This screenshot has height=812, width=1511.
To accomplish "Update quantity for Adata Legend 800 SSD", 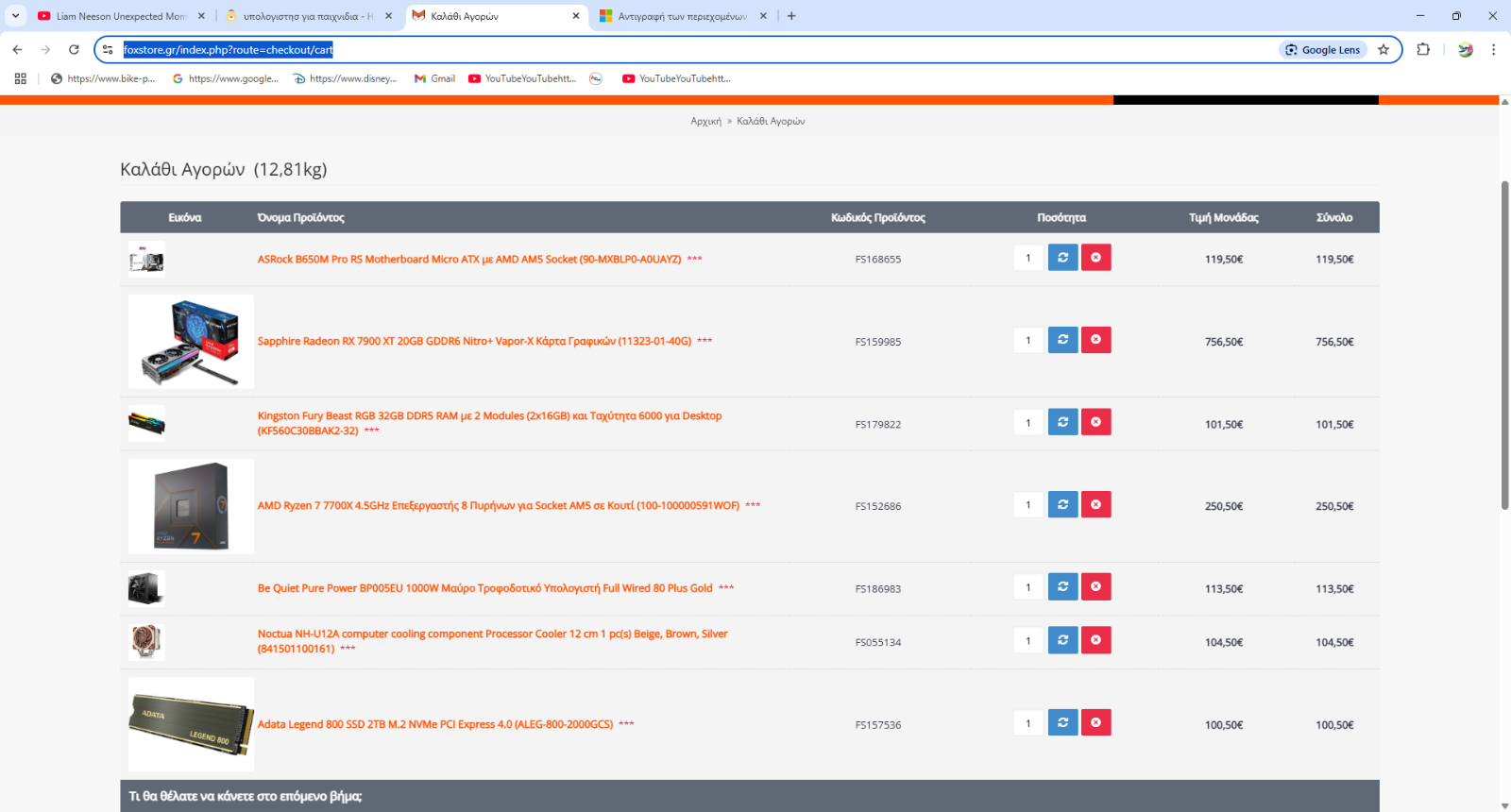I will coord(1062,722).
